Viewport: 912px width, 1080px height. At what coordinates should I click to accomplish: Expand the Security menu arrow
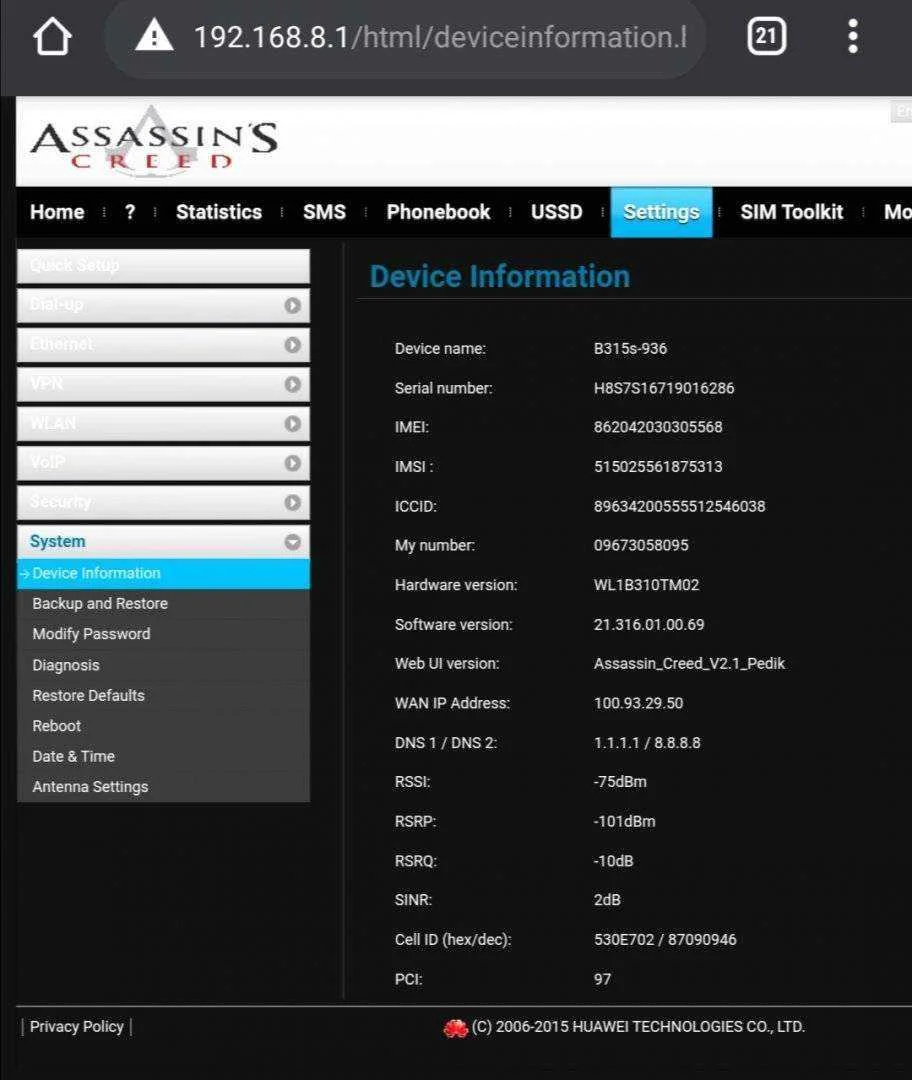tap(293, 502)
